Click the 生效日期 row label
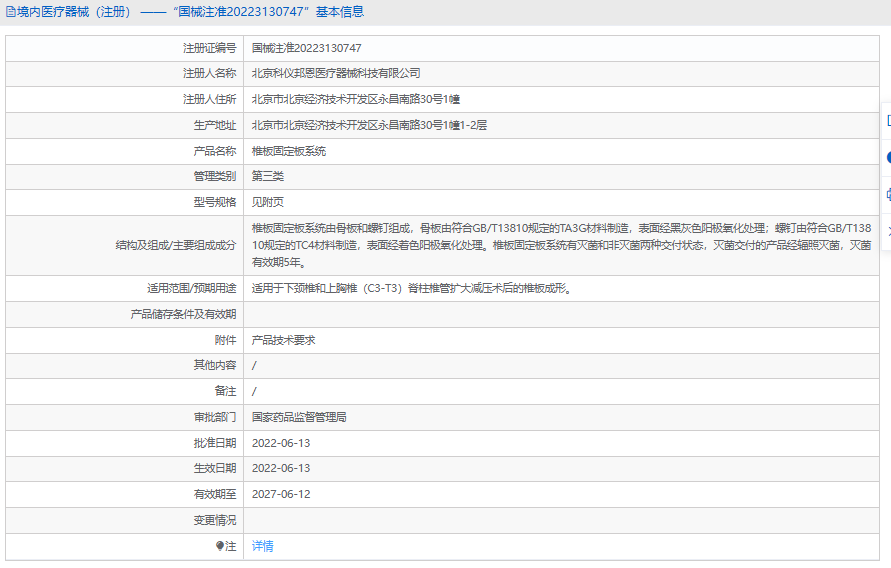This screenshot has height=568, width=891. pyautogui.click(x=215, y=469)
